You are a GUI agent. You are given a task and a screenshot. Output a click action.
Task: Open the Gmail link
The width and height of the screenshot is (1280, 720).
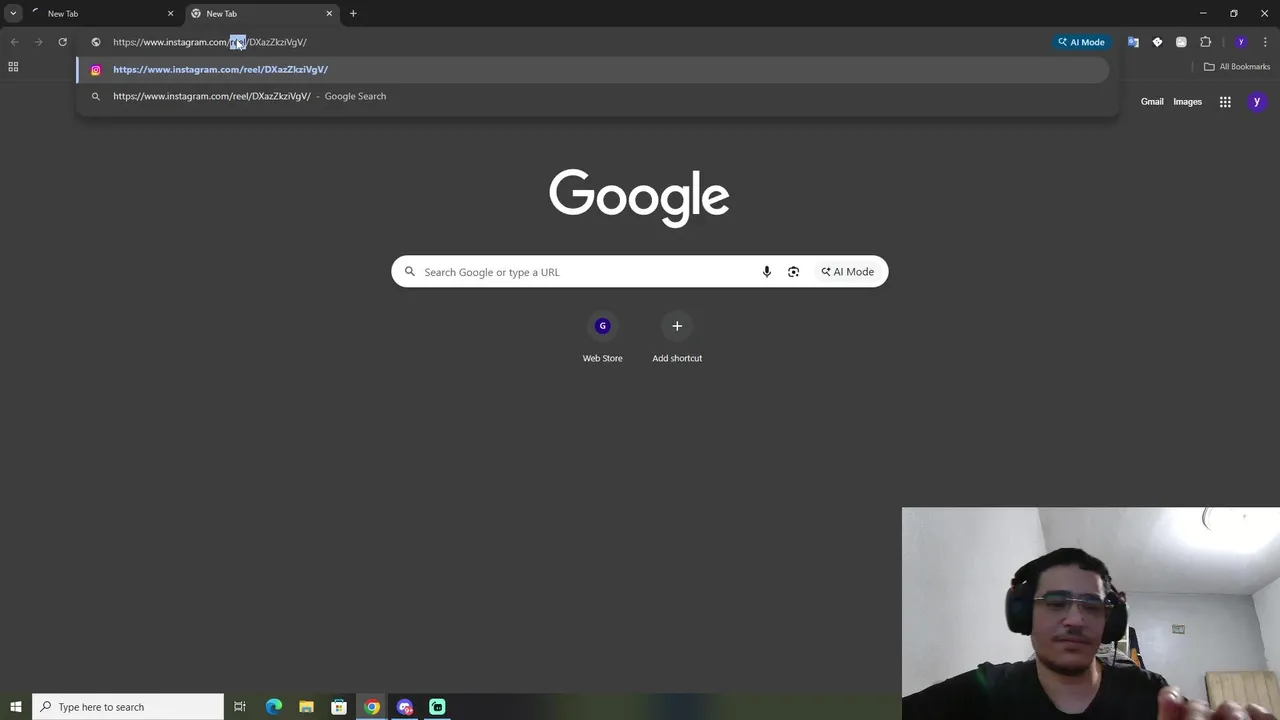pyautogui.click(x=1152, y=102)
